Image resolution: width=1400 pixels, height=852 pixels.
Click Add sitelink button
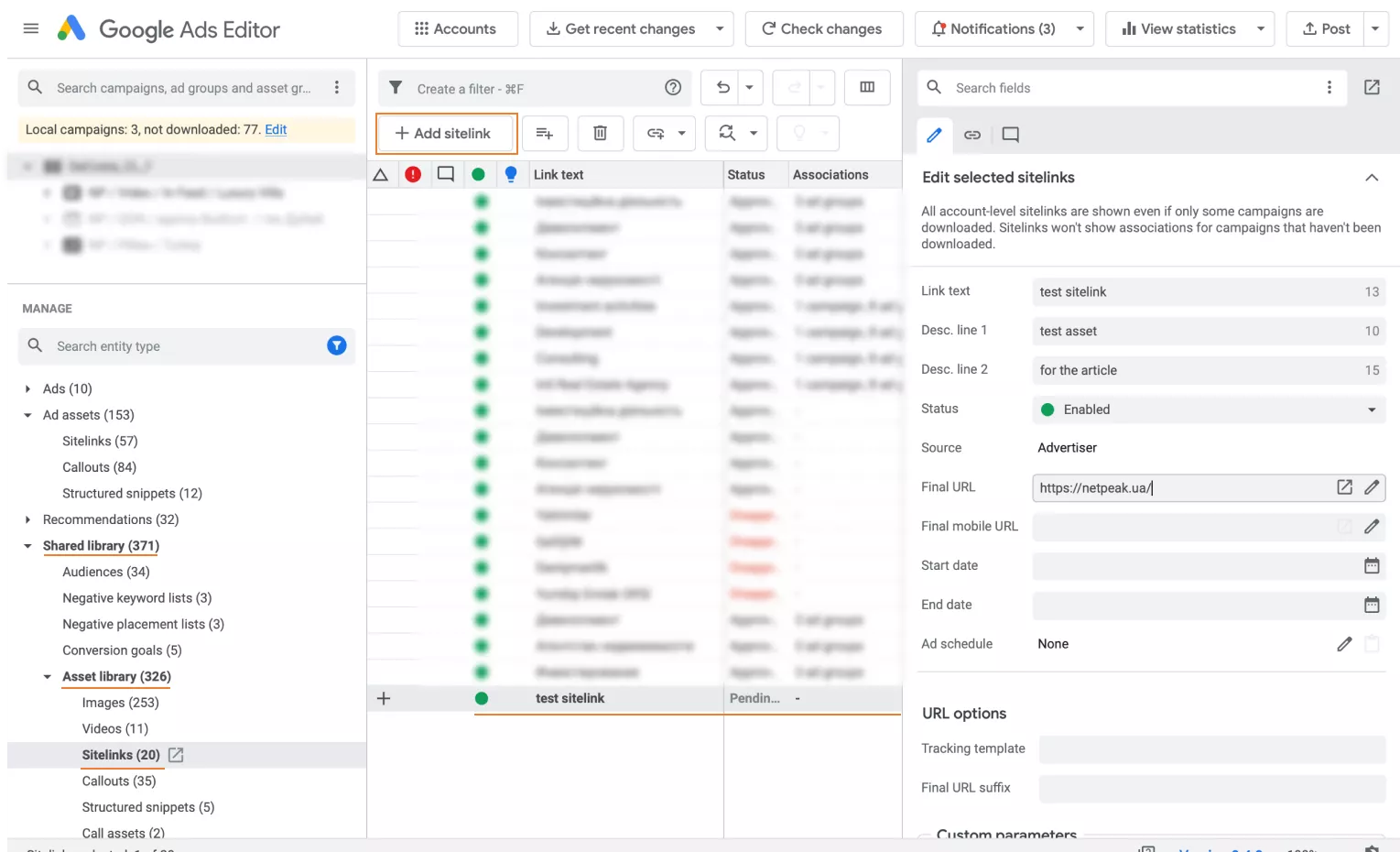pyautogui.click(x=446, y=133)
